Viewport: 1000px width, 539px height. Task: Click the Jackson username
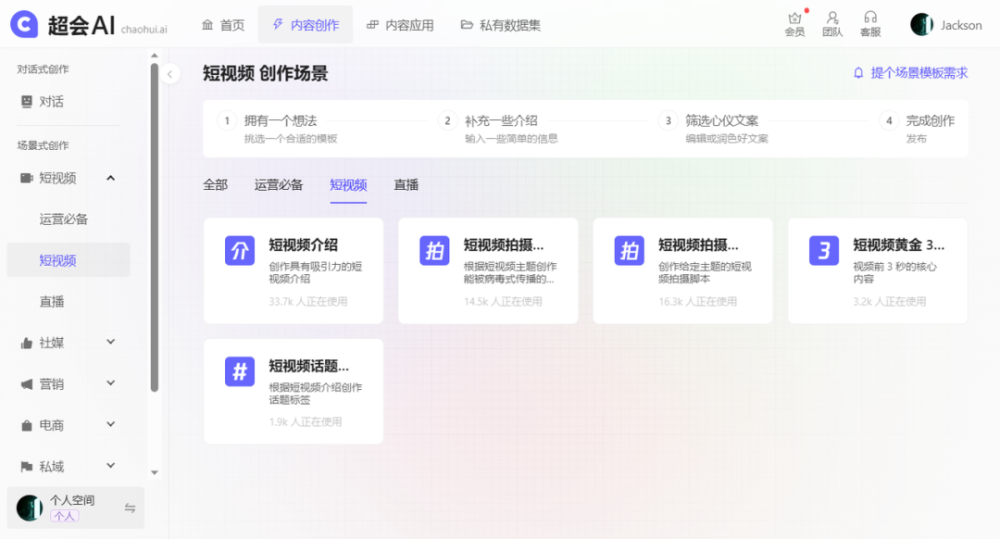[961, 25]
